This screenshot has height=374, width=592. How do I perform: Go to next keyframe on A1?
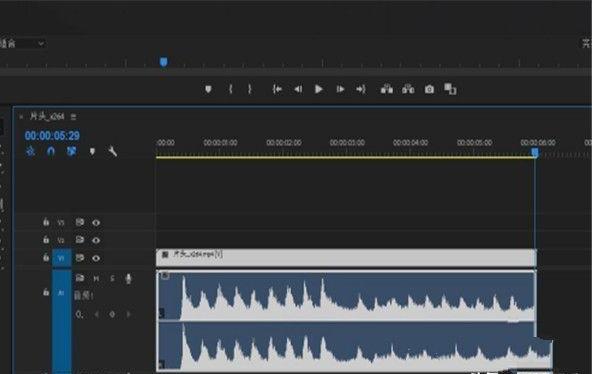click(128, 314)
